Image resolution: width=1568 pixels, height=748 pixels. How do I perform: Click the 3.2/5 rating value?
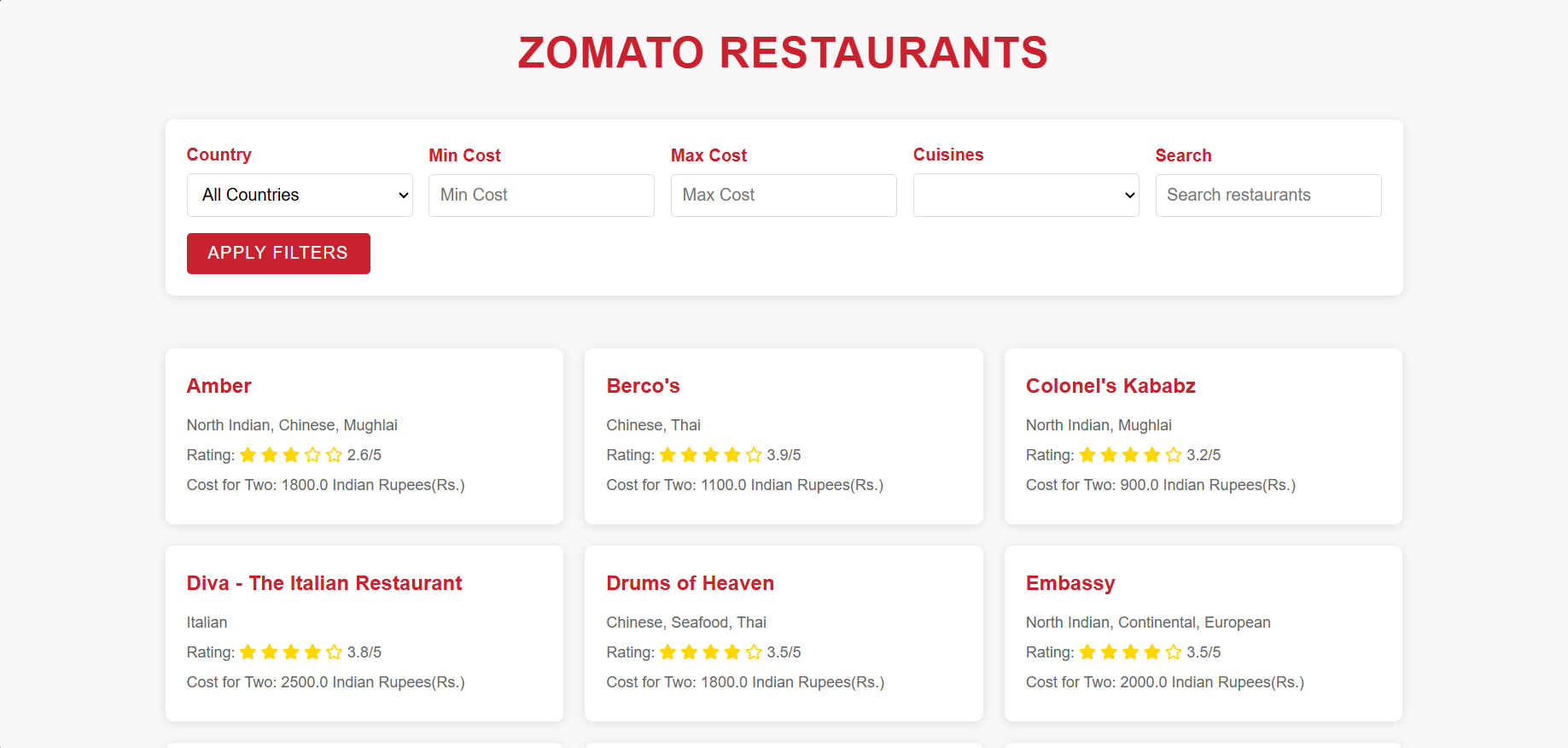pyautogui.click(x=1204, y=455)
